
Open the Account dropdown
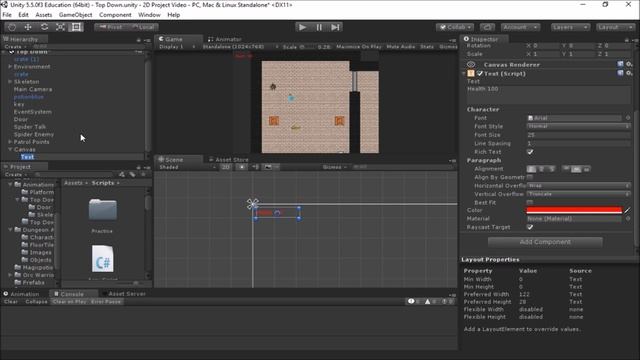(x=520, y=27)
